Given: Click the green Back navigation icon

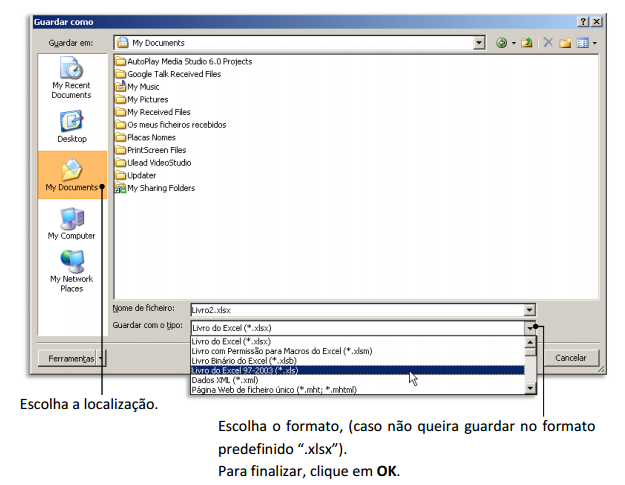Looking at the screenshot, I should [x=503, y=43].
